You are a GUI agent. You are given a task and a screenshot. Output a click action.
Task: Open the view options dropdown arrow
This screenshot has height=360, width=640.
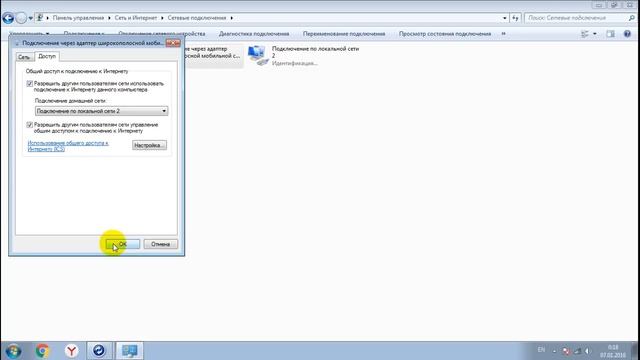pyautogui.click(x=594, y=34)
